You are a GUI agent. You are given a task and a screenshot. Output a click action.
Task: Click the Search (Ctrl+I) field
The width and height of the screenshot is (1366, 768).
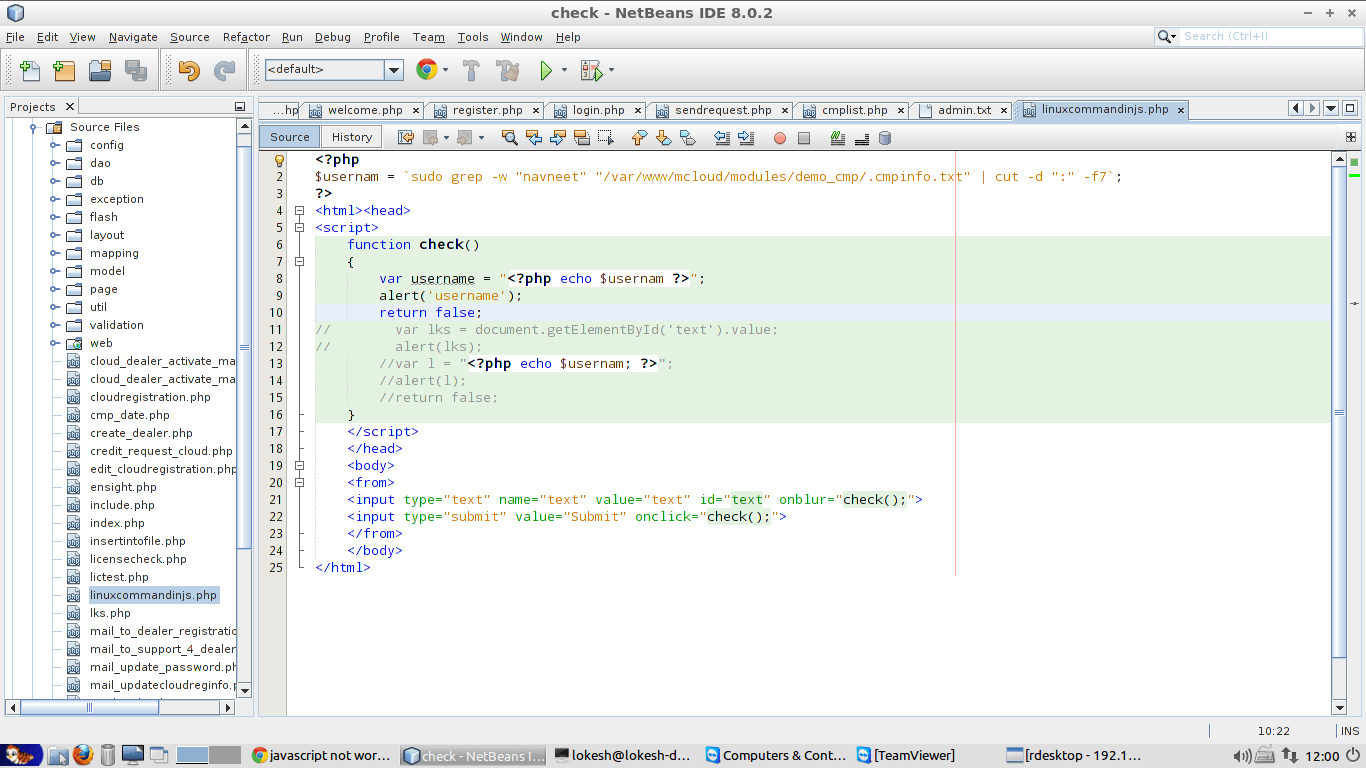point(1269,36)
